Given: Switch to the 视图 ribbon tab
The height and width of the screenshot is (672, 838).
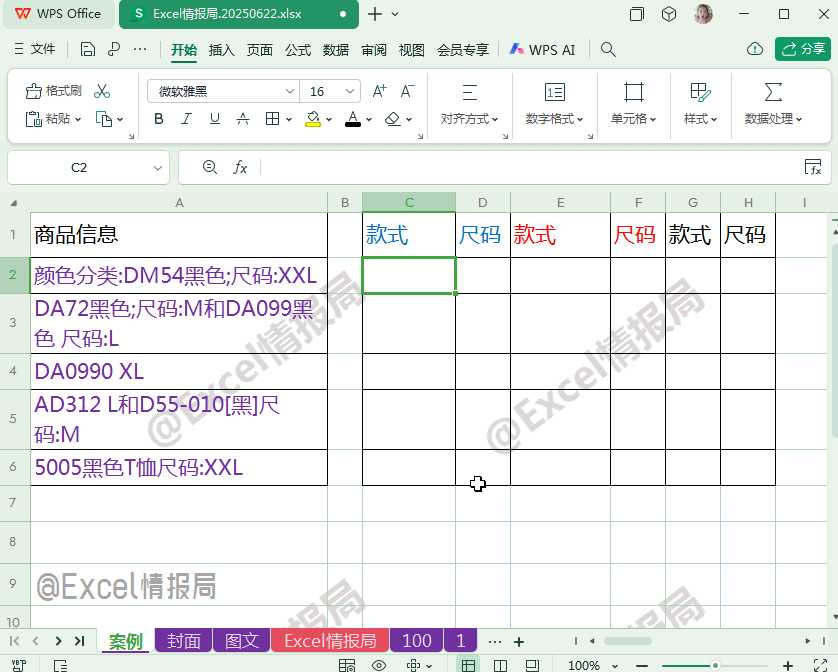Looking at the screenshot, I should 412,50.
